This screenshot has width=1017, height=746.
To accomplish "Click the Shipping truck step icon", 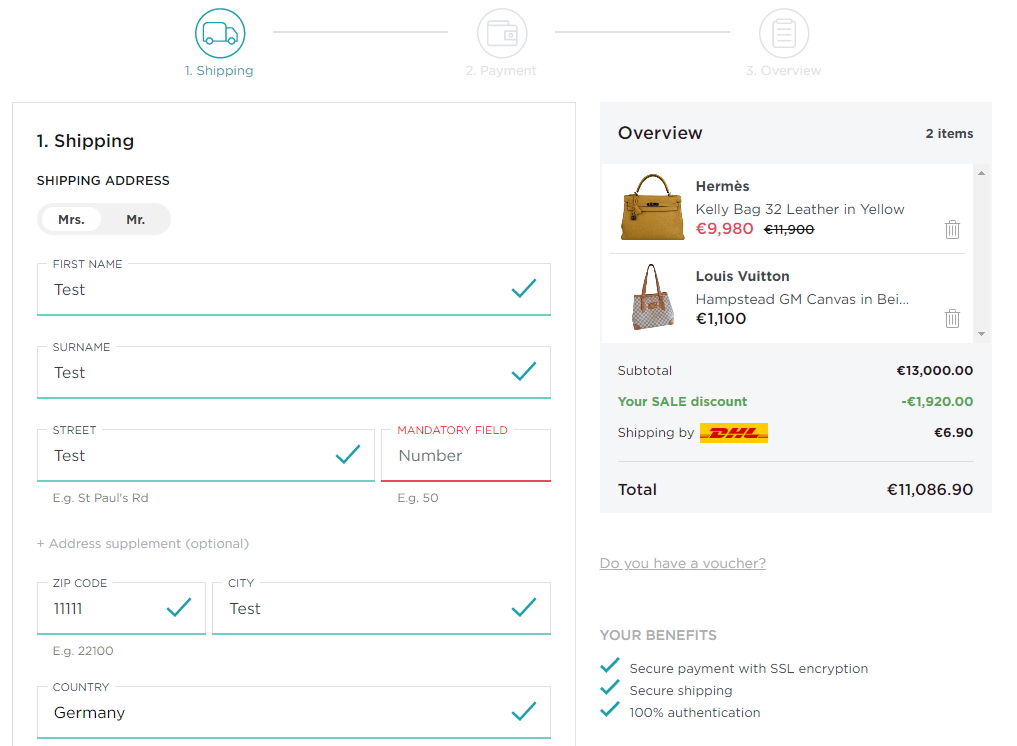I will 220,33.
